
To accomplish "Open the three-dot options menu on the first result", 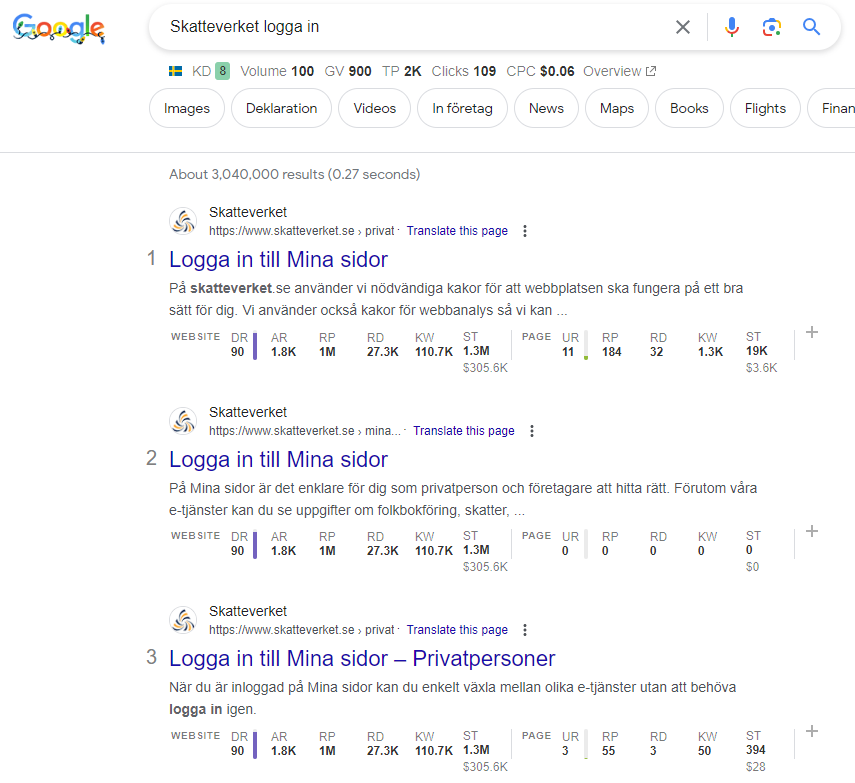I will tap(524, 230).
